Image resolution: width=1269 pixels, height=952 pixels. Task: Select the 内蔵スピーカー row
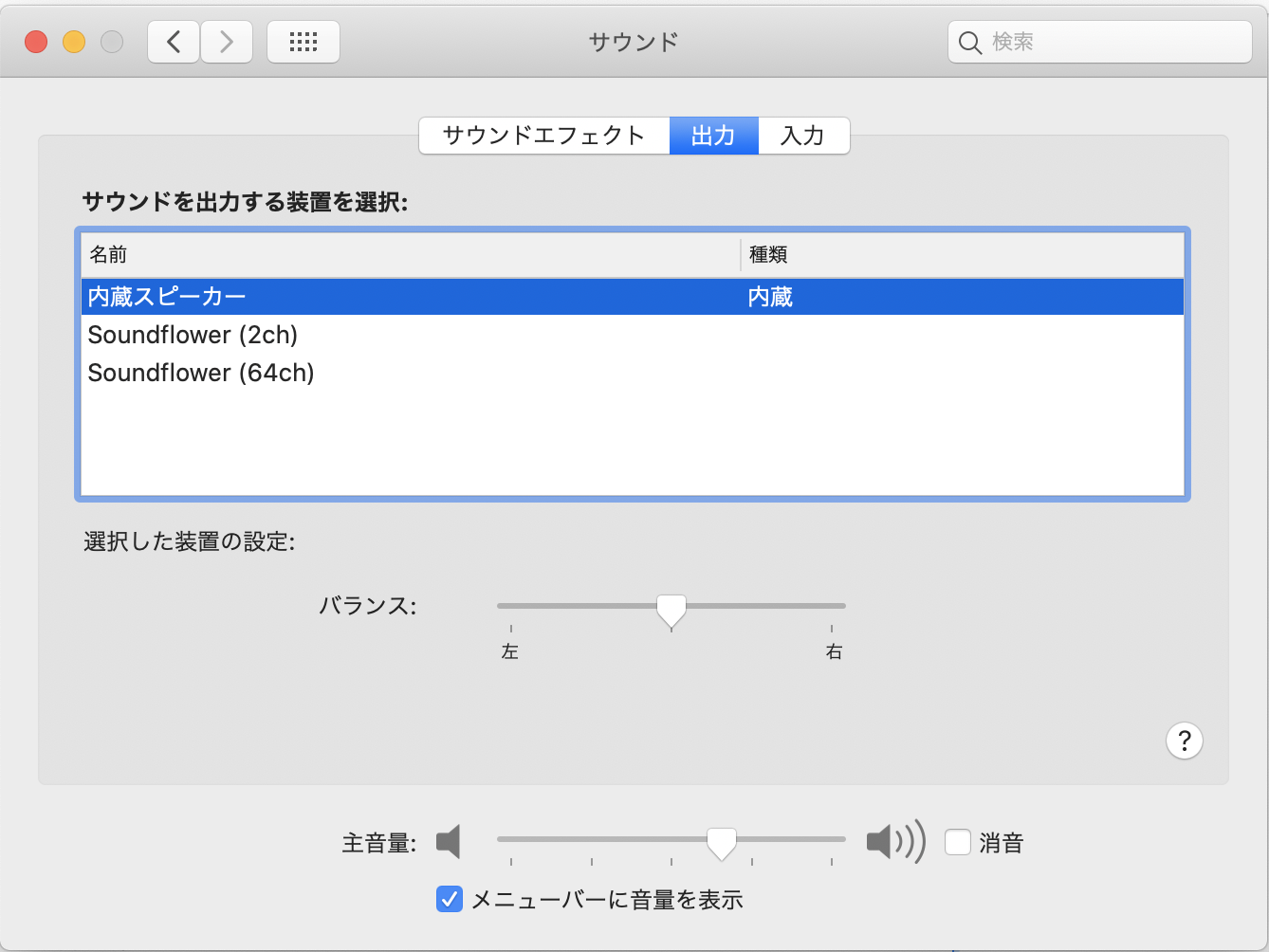(x=166, y=296)
